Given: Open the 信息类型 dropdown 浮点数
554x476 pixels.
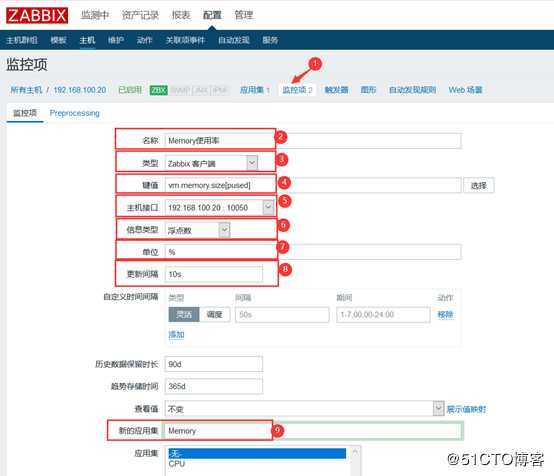Looking at the screenshot, I should click(x=198, y=230).
